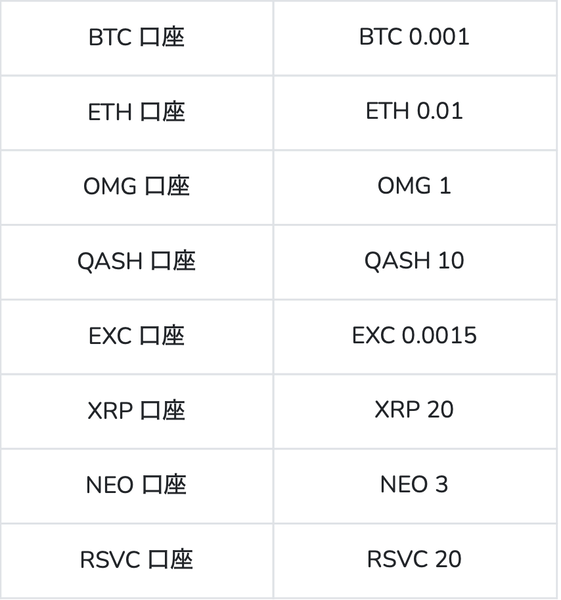Click the OMG 1 value cell
Screen dimensions: 561x600
tap(415, 187)
